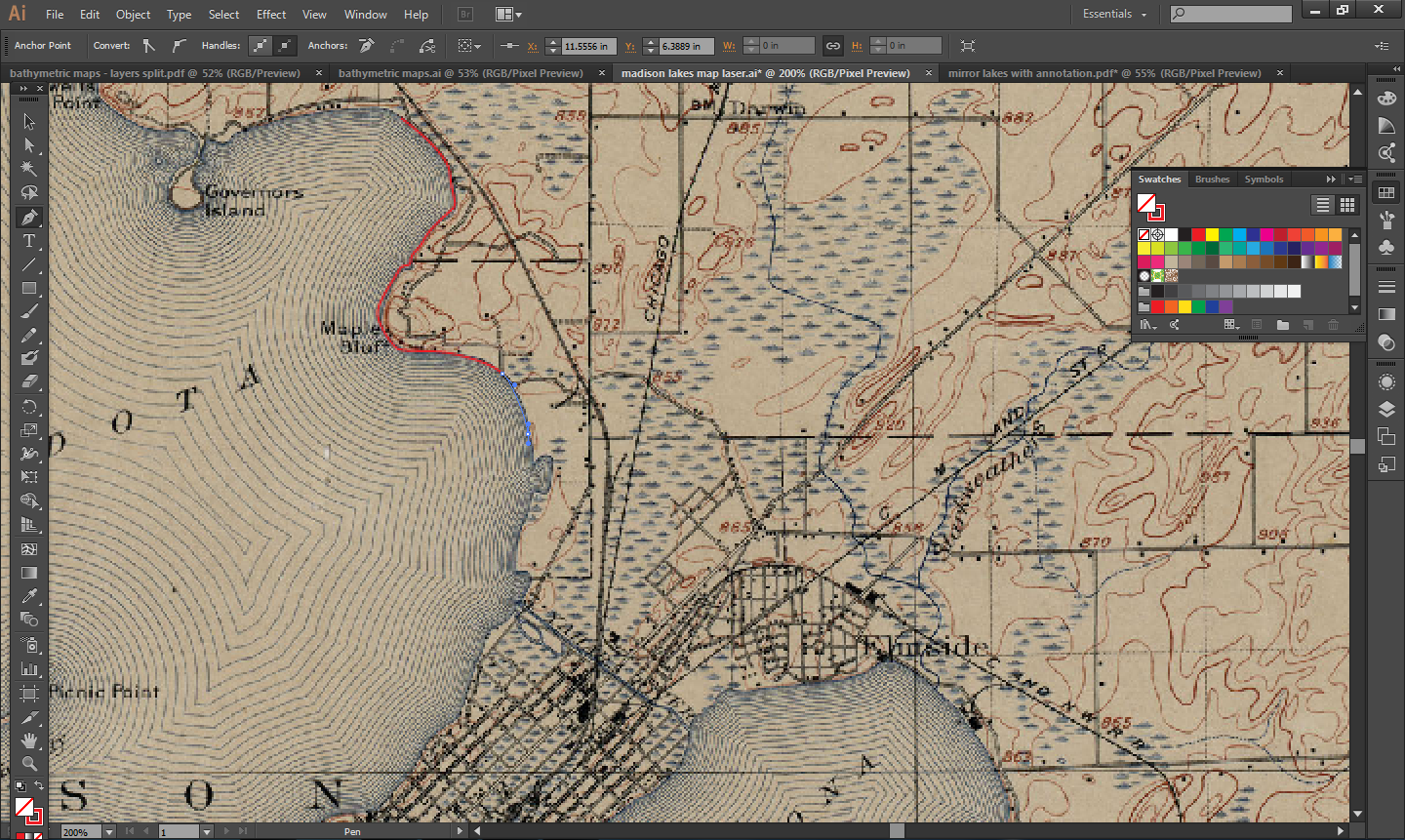Switch to bathymetric maps.ai document tab
The height and width of the screenshot is (840, 1405).
pyautogui.click(x=461, y=73)
